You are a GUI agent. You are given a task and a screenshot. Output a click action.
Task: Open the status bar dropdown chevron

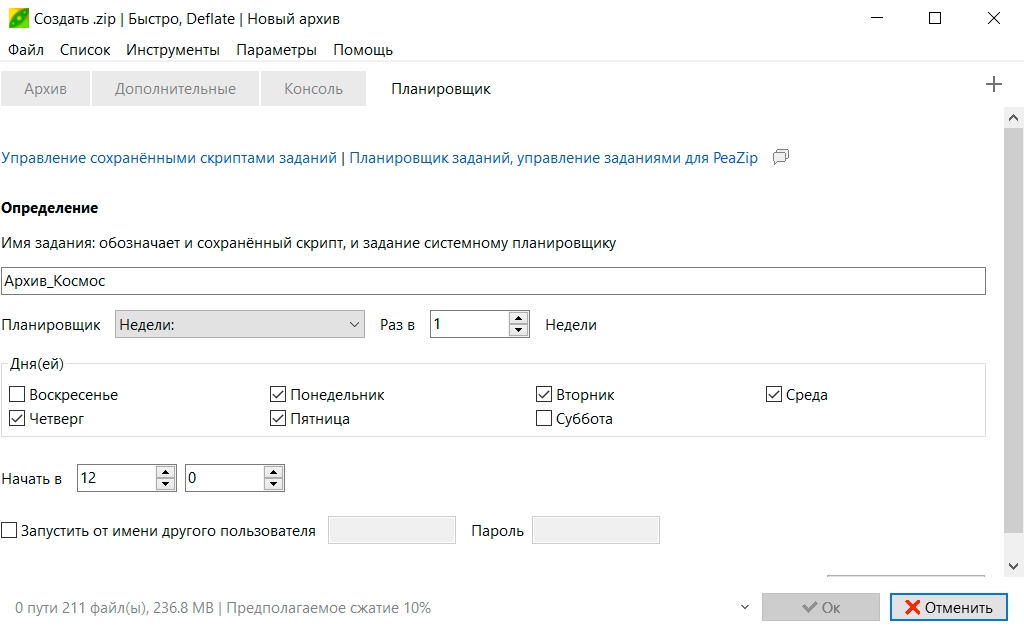(x=744, y=607)
